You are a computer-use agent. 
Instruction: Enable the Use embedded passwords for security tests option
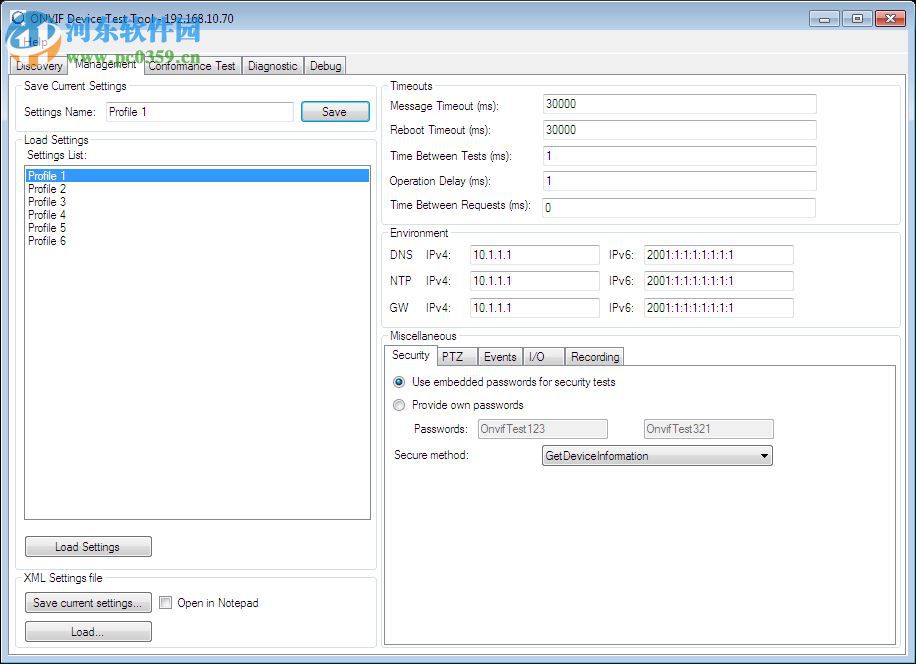[x=399, y=382]
